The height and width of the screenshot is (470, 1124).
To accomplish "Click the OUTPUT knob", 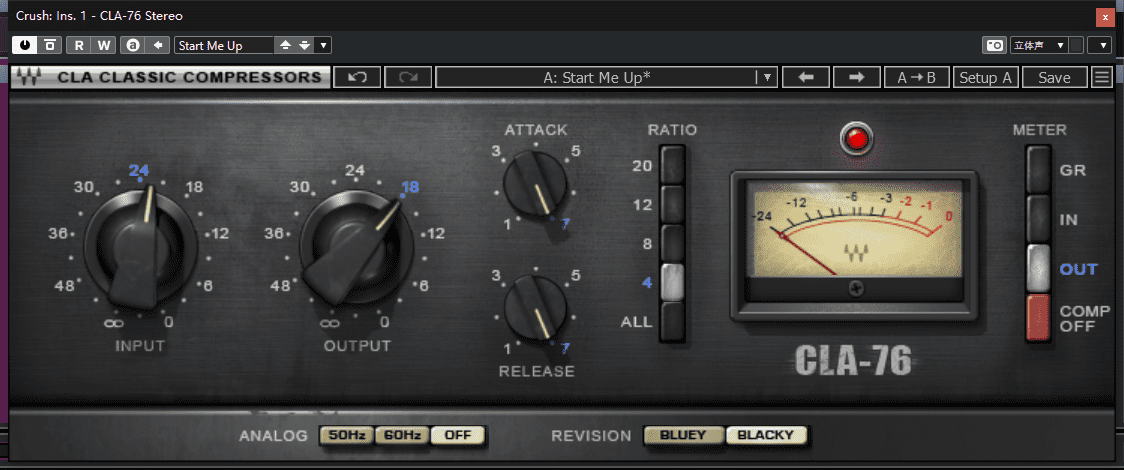I will click(x=356, y=247).
